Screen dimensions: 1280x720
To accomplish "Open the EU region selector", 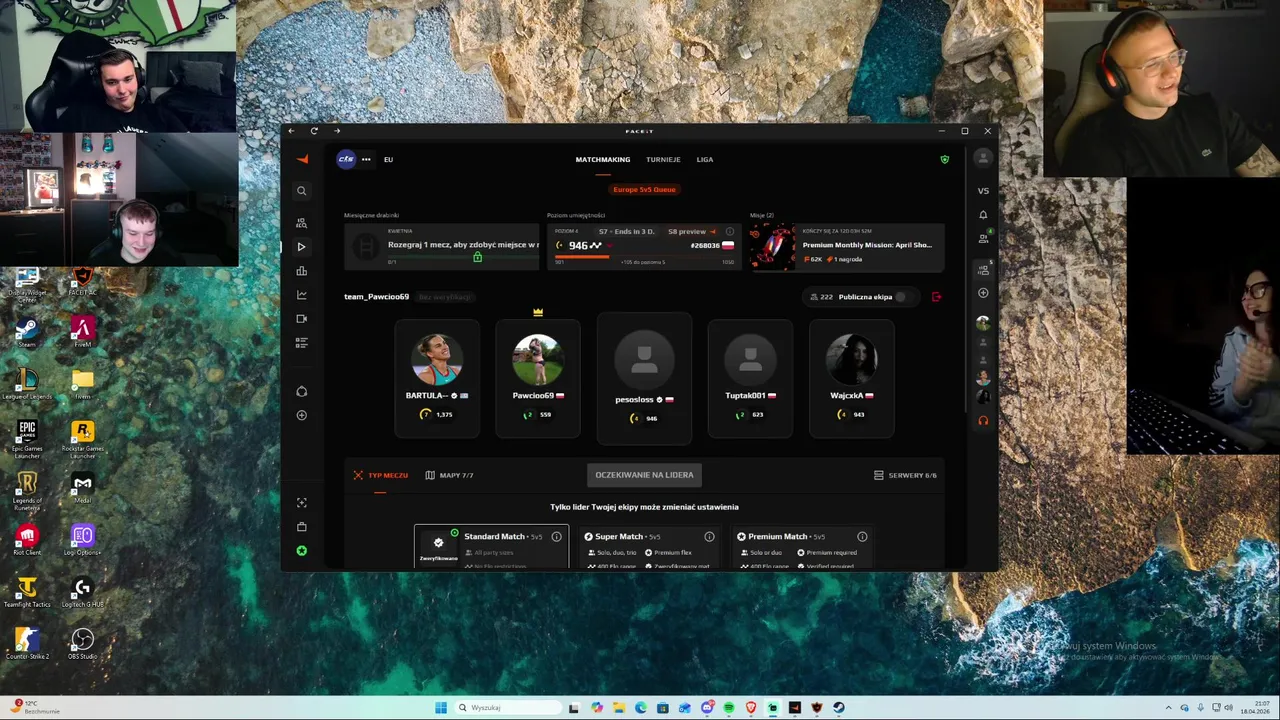I will [x=388, y=159].
